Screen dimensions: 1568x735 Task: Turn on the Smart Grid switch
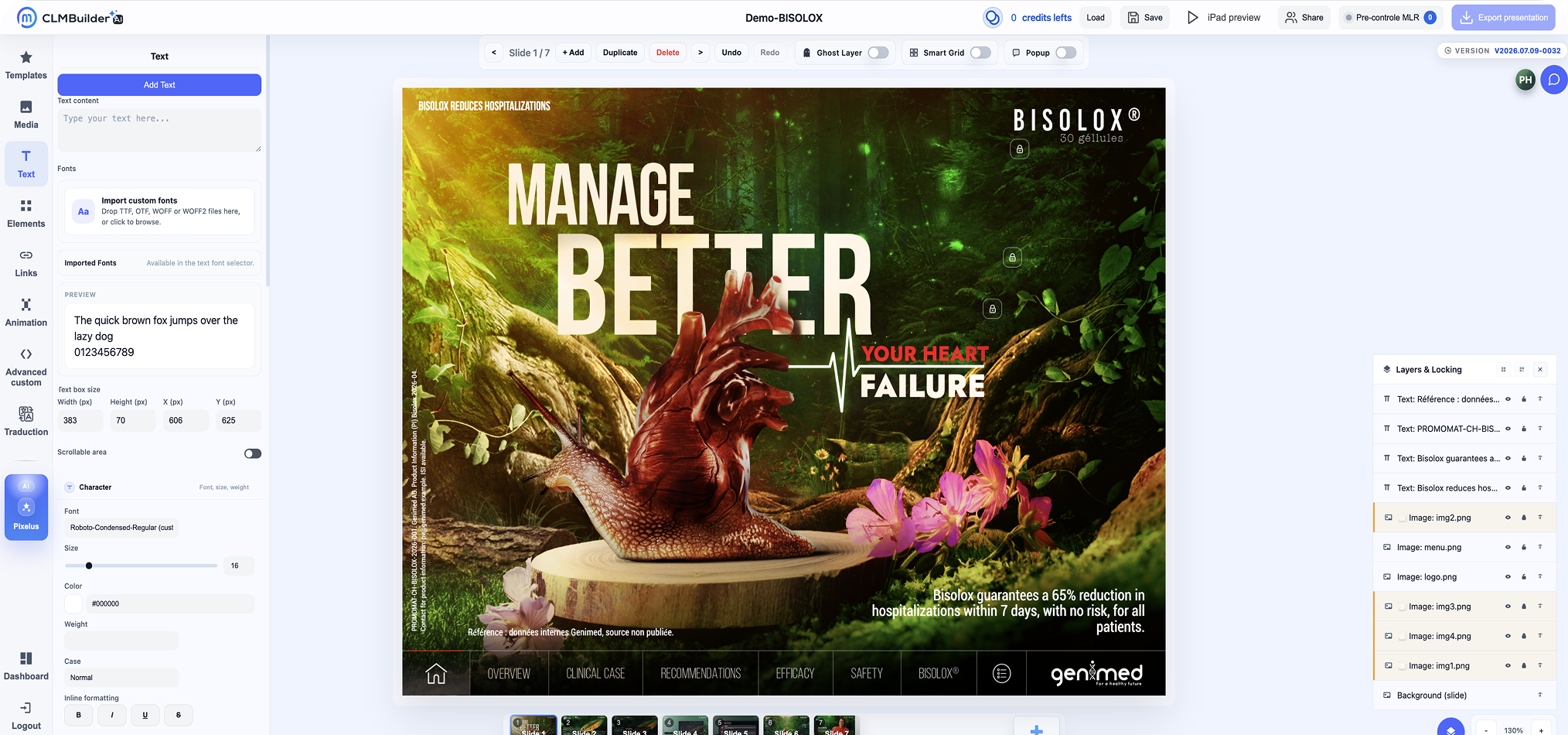[980, 53]
